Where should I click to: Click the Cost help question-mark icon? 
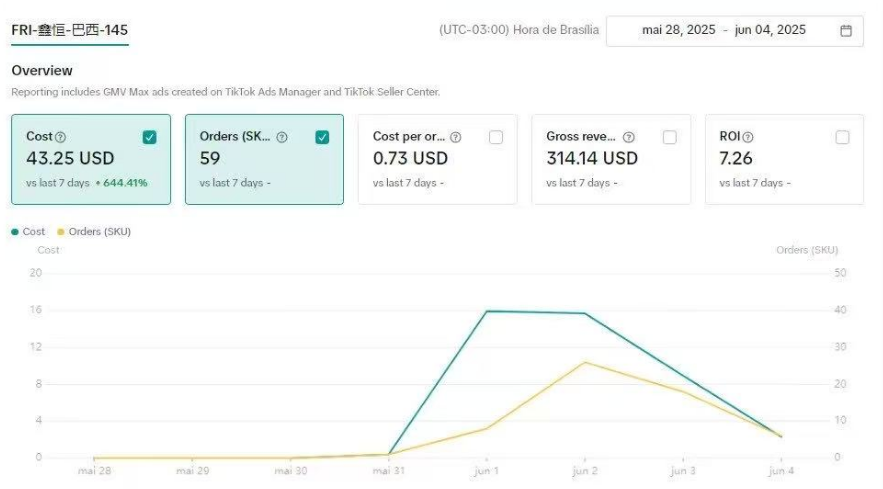[x=61, y=137]
